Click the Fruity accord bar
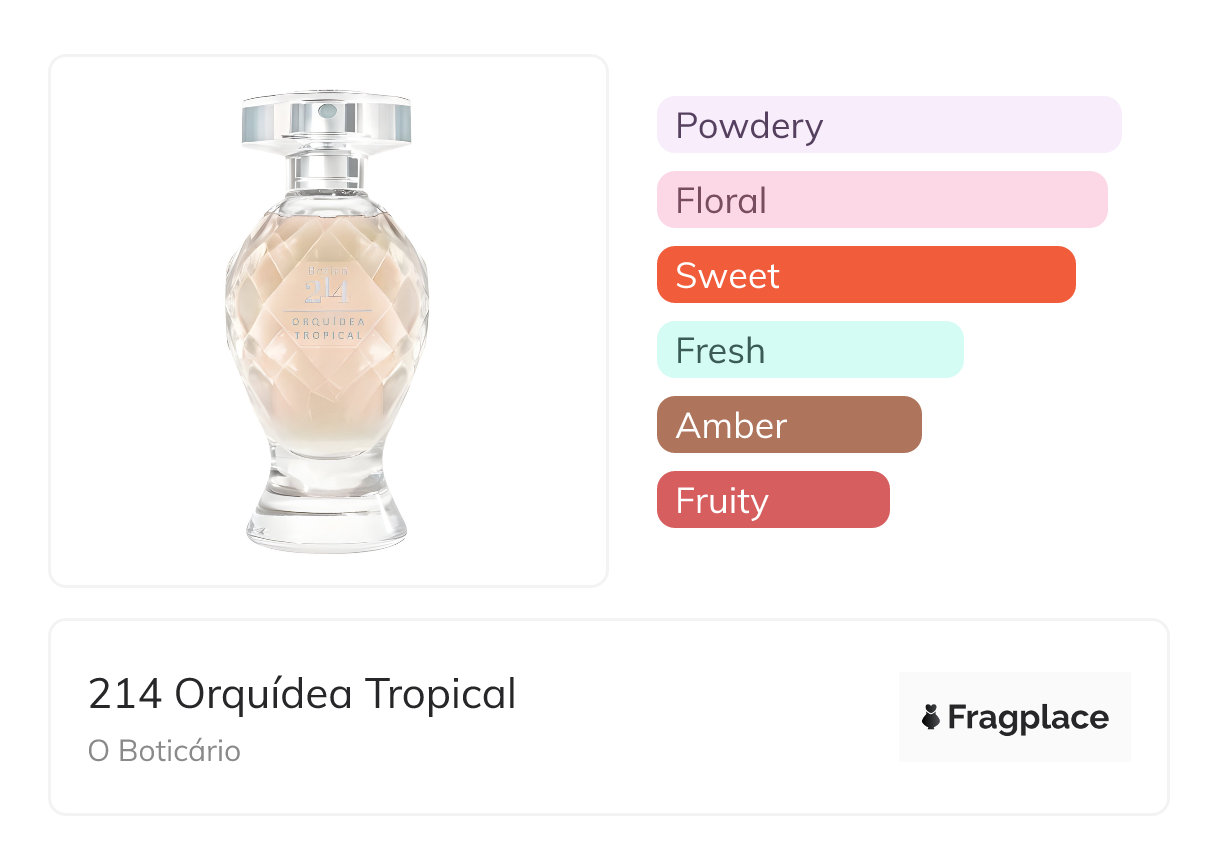Screen dimensions: 1218x864 click(x=773, y=500)
